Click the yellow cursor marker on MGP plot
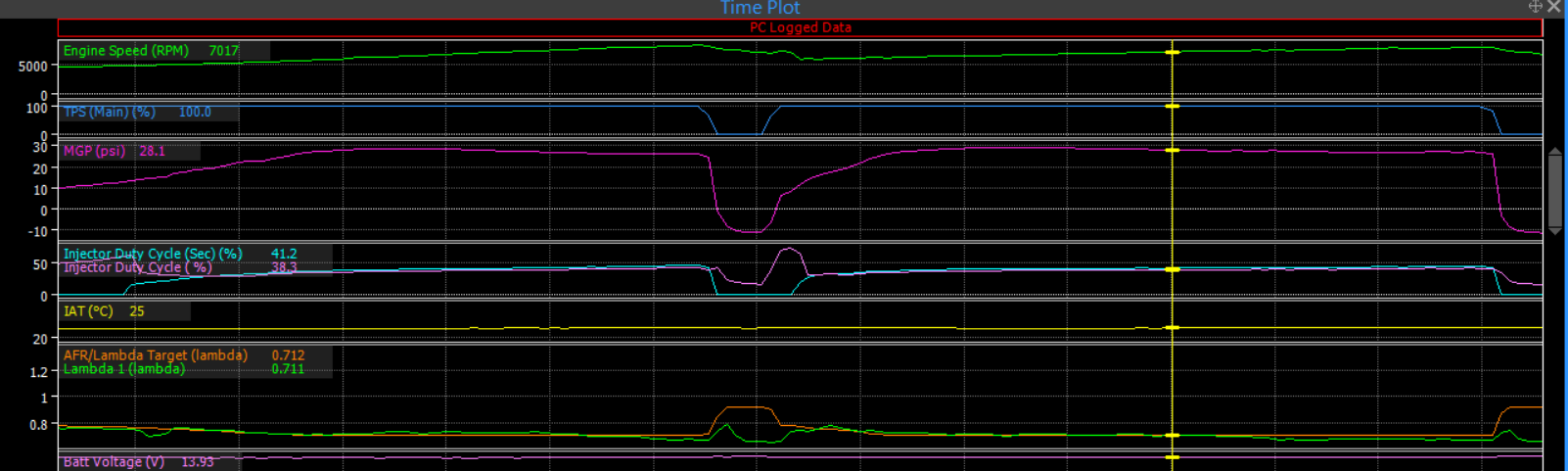Image resolution: width=1568 pixels, height=471 pixels. pyautogui.click(x=1172, y=151)
